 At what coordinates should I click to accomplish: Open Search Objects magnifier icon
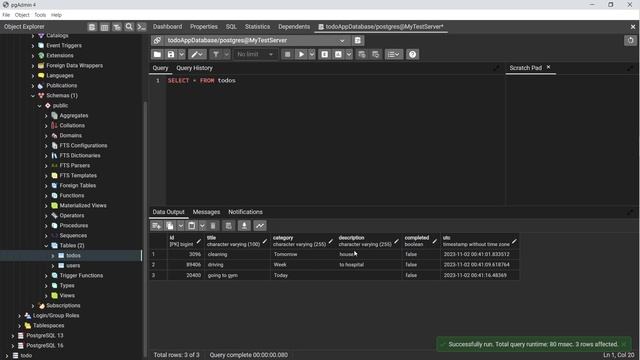click(129, 27)
